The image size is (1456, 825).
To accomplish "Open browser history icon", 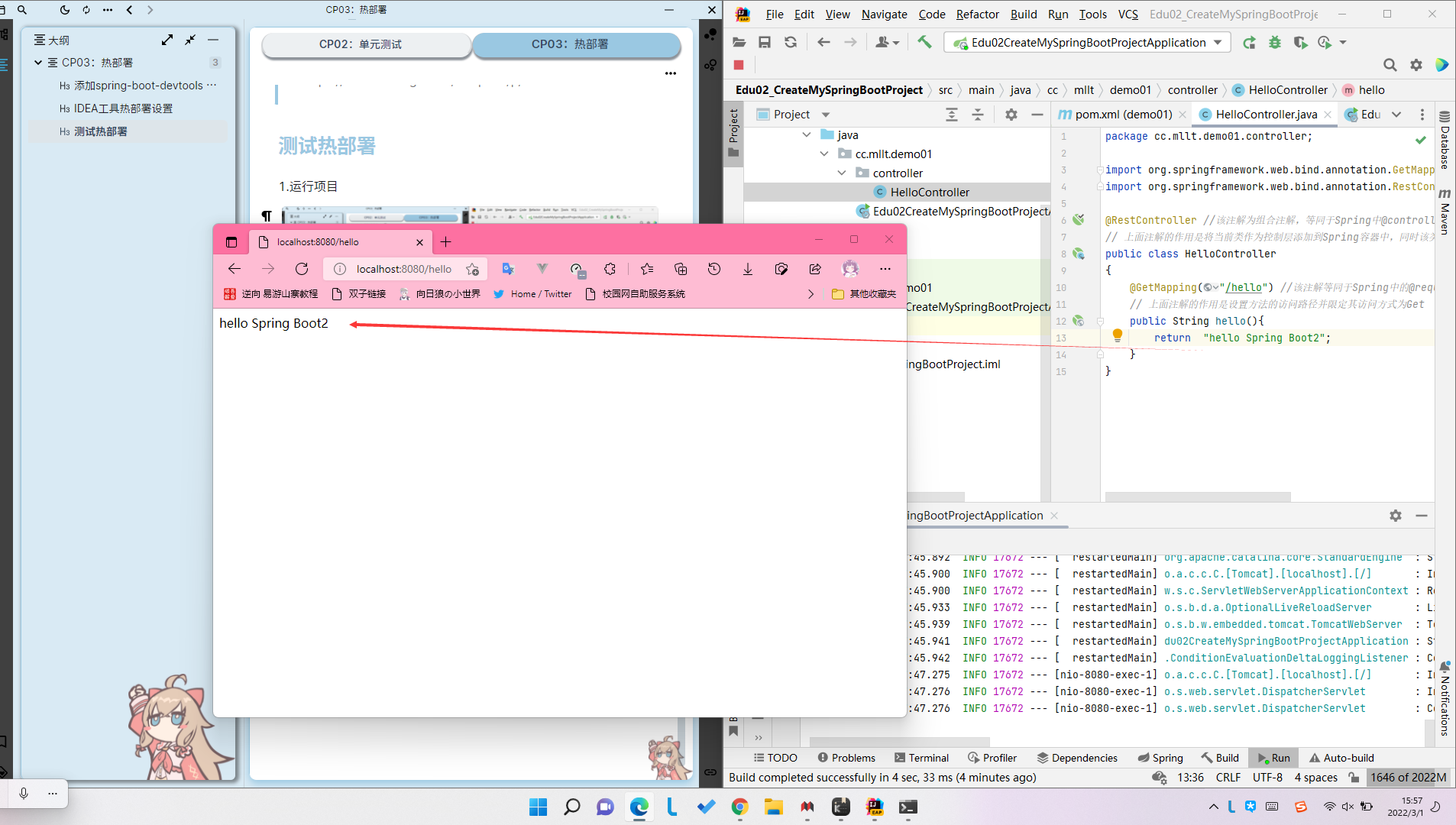I will (x=714, y=269).
